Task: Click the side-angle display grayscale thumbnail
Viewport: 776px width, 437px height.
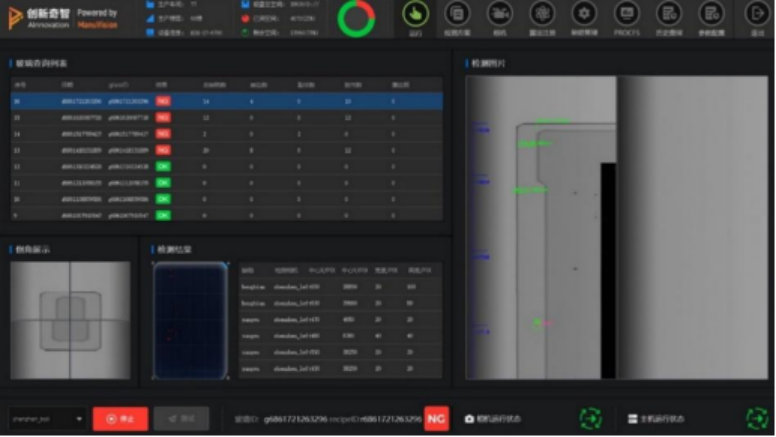Action: click(70, 321)
